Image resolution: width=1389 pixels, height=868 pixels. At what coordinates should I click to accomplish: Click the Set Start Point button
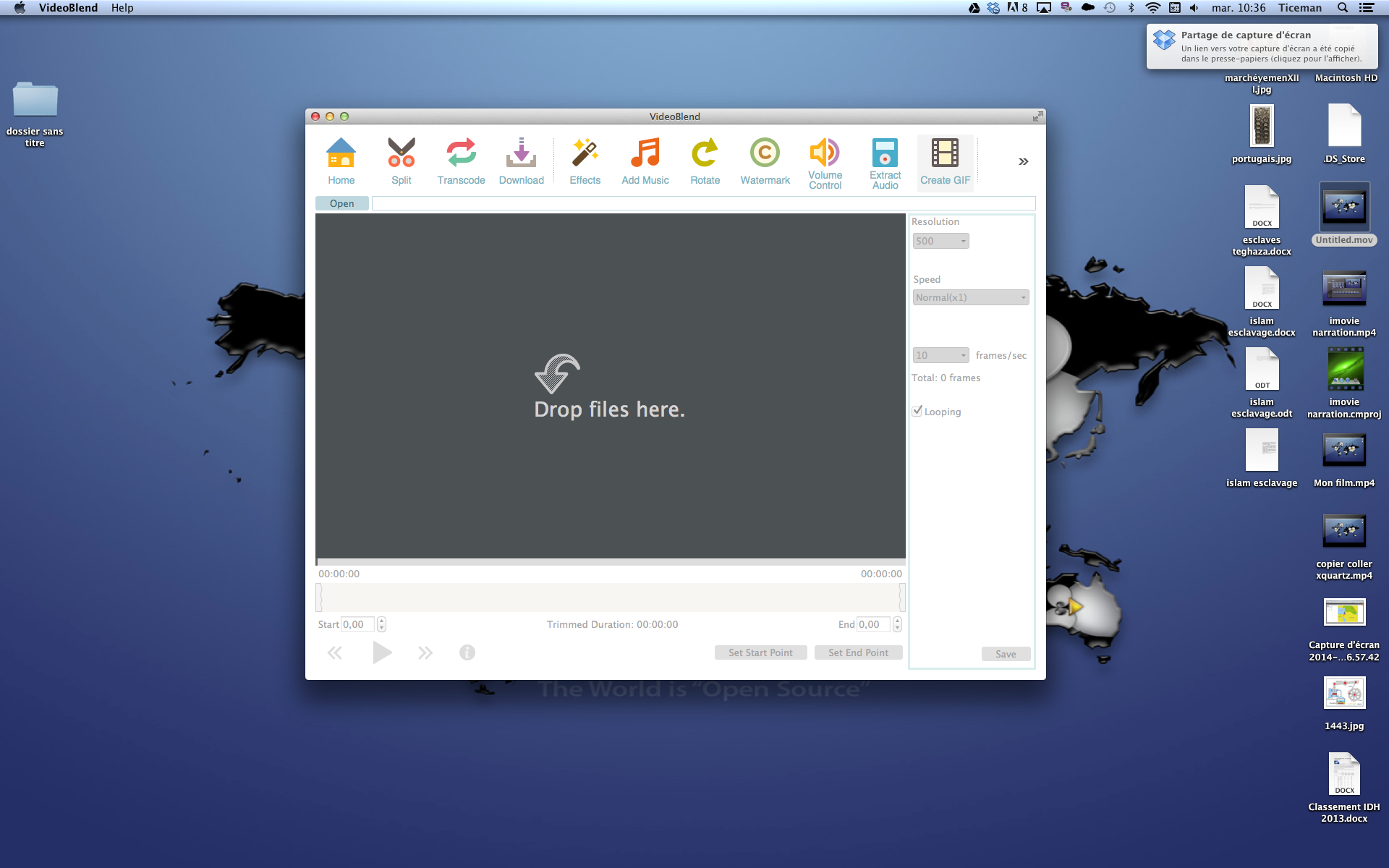(760, 652)
